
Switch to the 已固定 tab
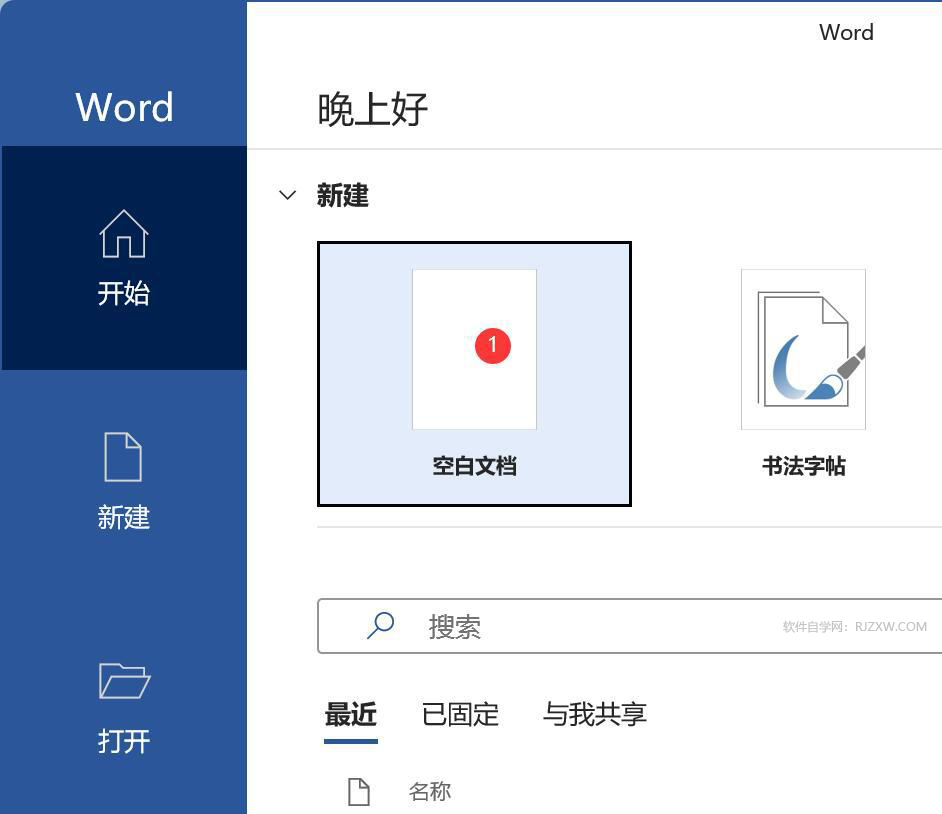(459, 714)
